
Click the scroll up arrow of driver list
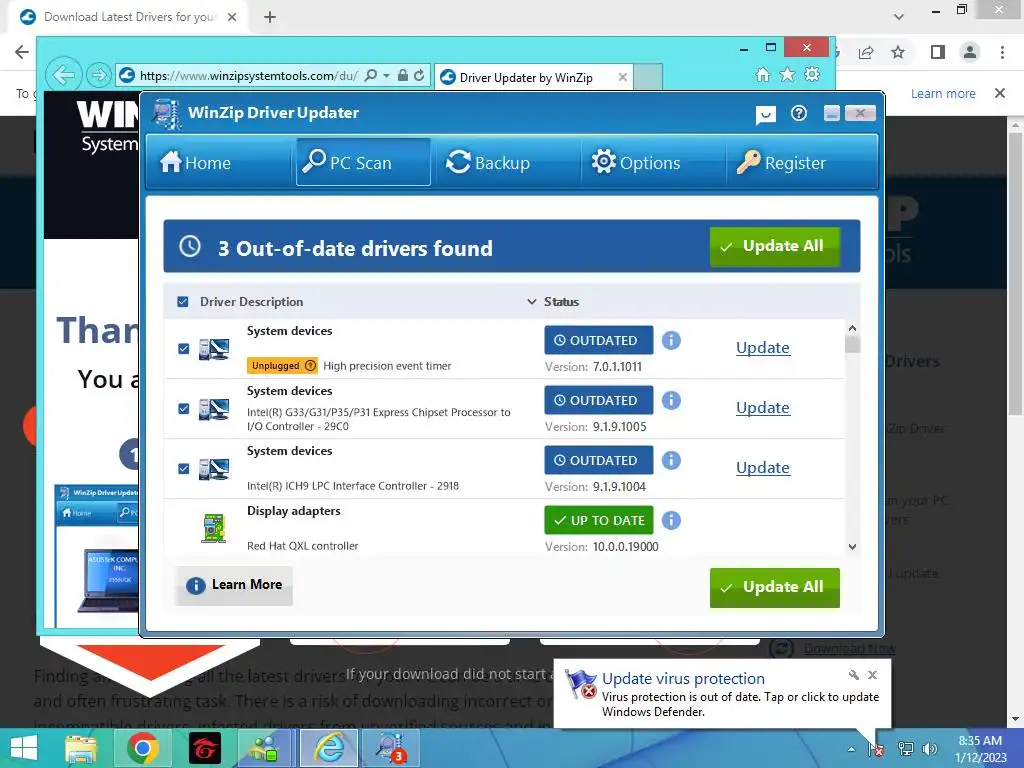pyautogui.click(x=852, y=328)
